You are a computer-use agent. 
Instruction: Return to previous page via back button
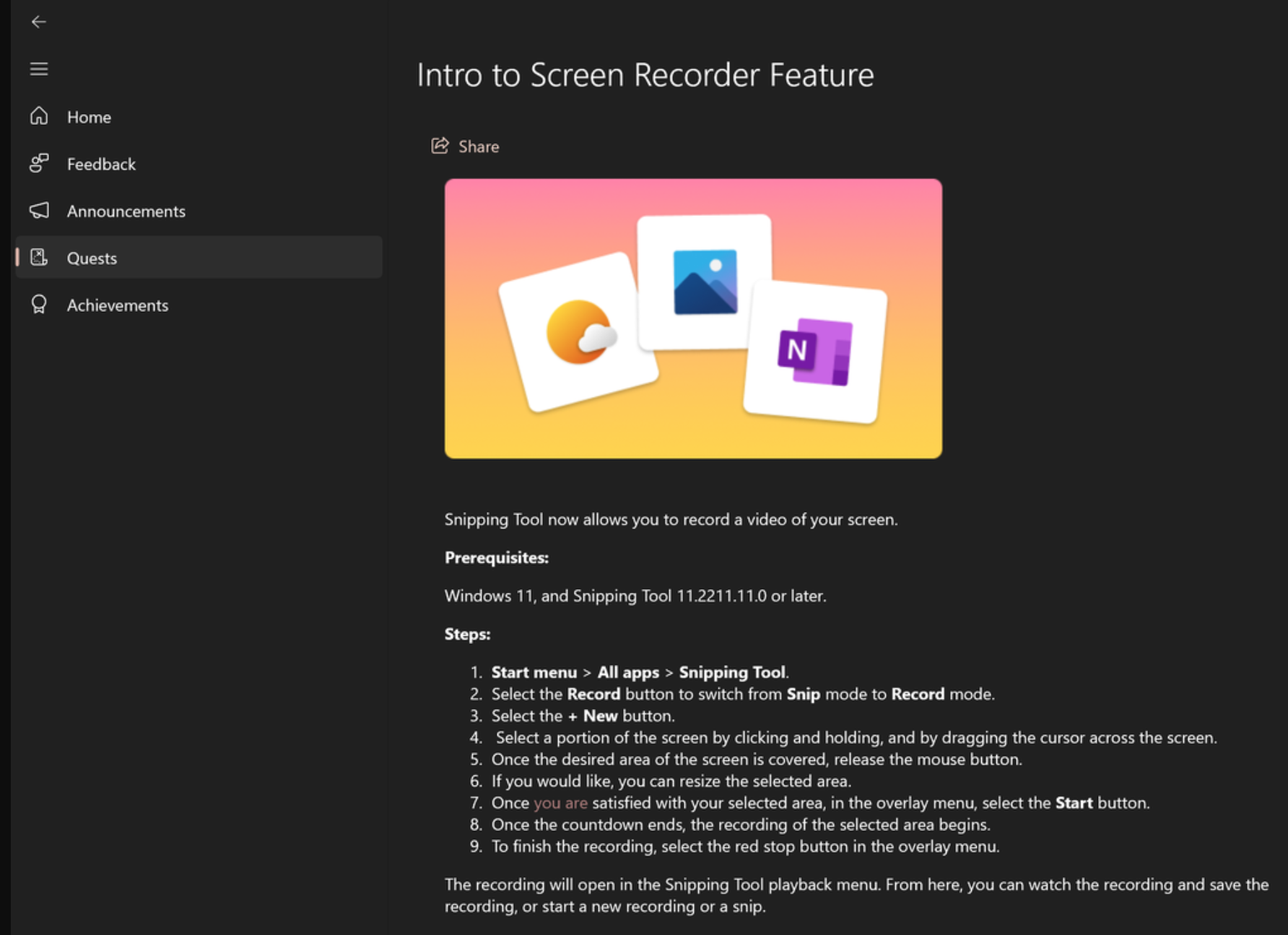[38, 22]
